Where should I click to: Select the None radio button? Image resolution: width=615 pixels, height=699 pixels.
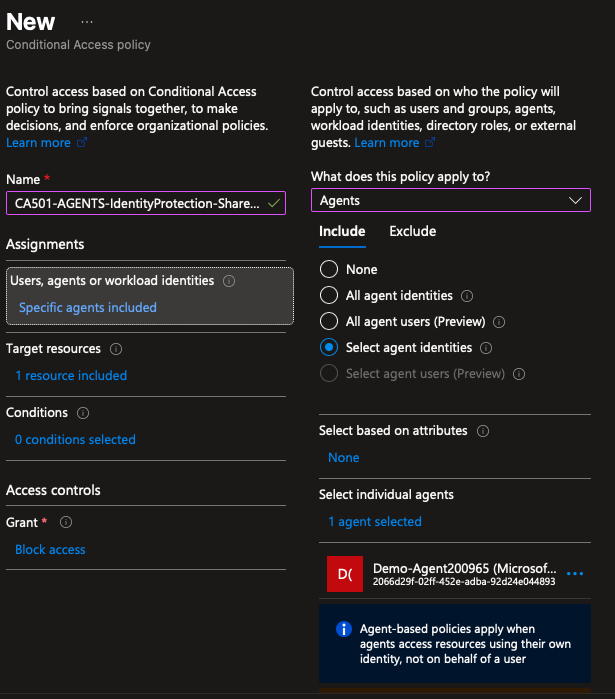coord(329,269)
